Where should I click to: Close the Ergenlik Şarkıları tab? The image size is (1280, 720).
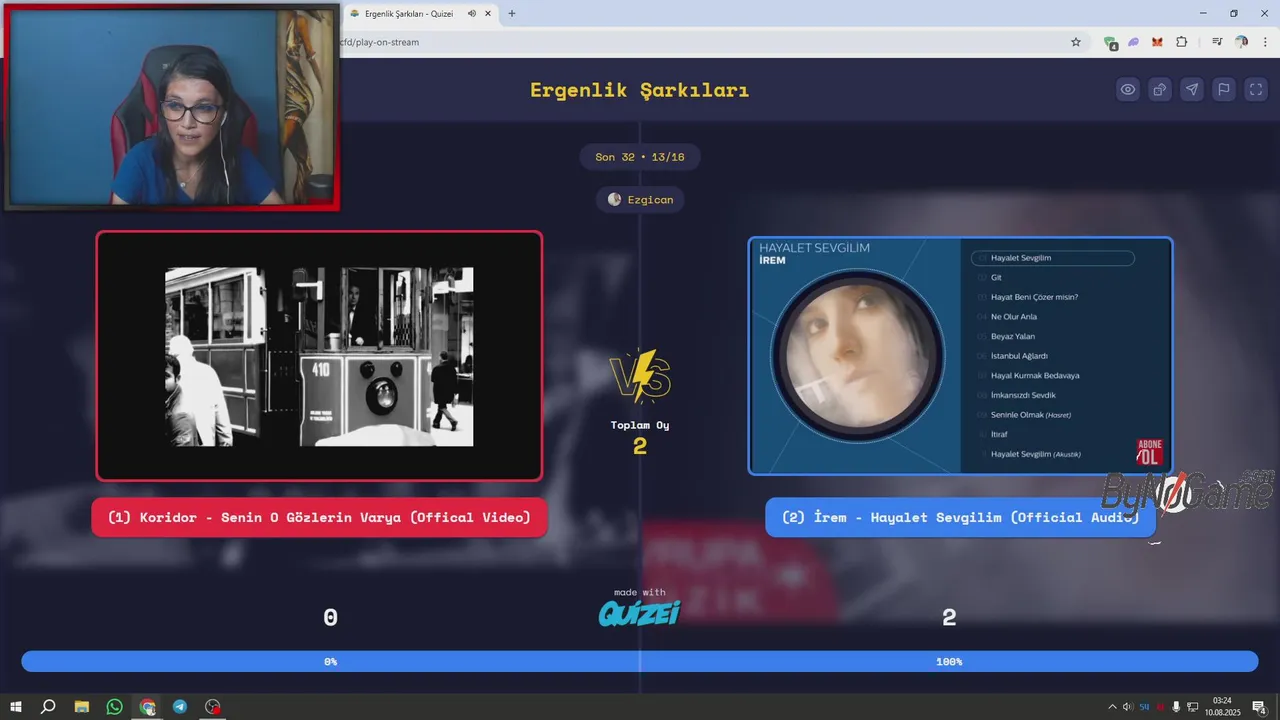click(488, 14)
